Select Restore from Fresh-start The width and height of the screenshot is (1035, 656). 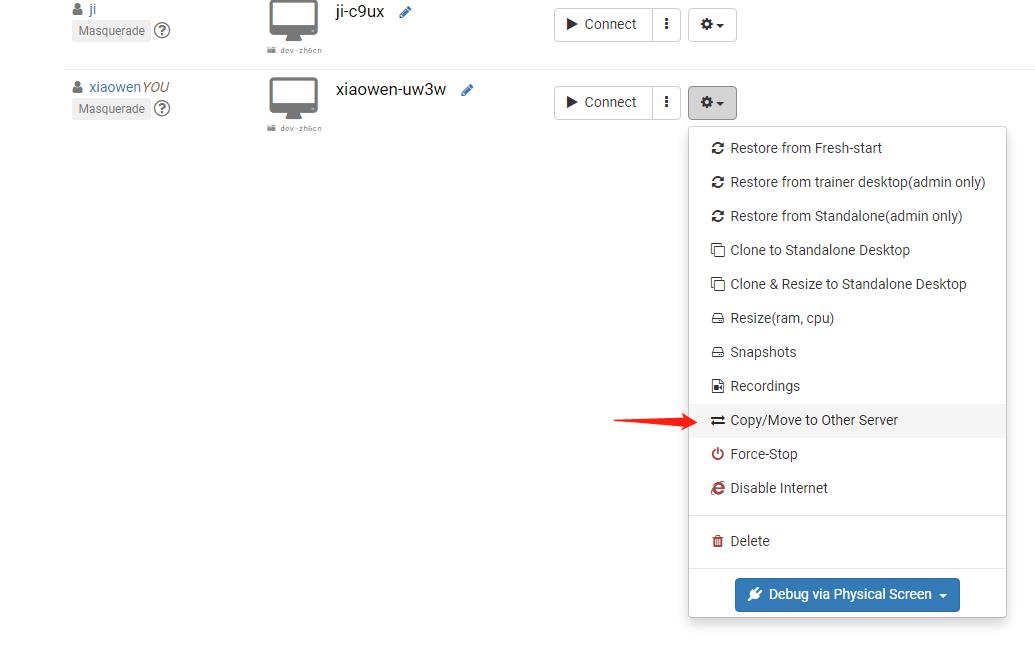pos(847,148)
